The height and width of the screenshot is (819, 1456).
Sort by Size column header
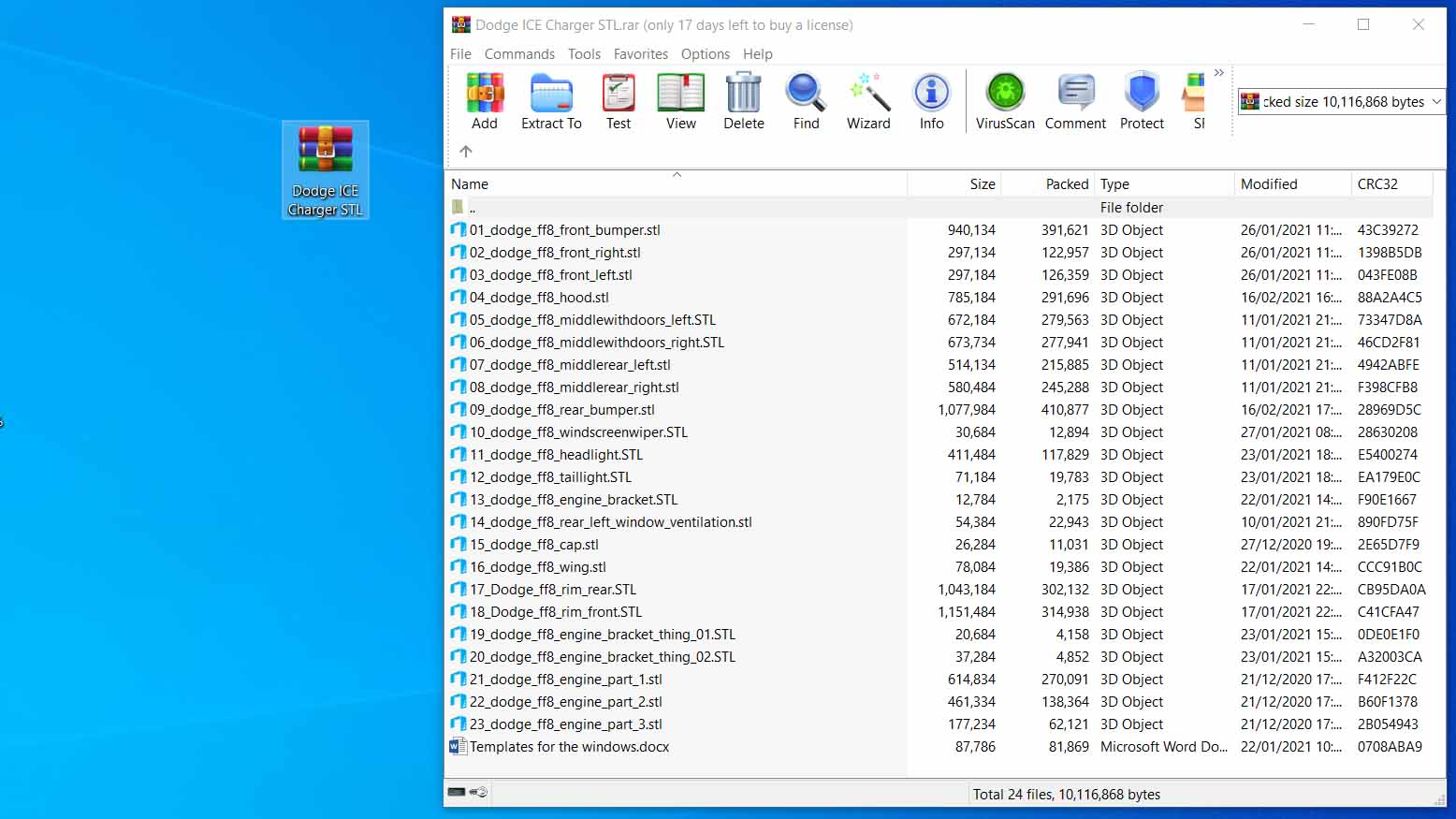pos(954,184)
